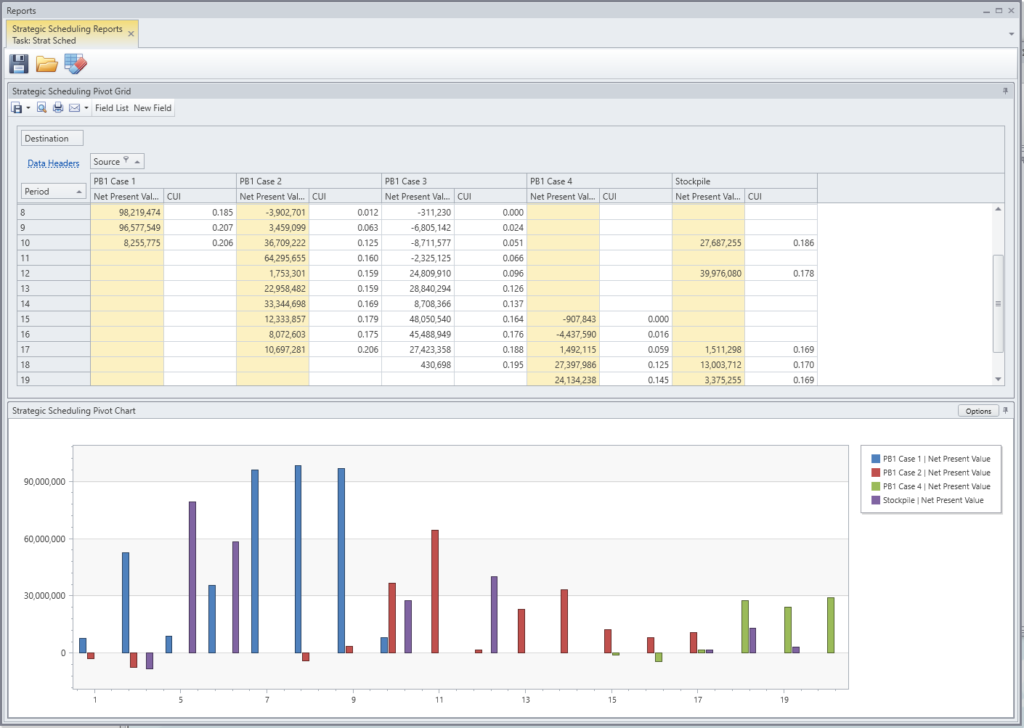Screen dimensions: 1024x728
Task: Click the pivot grid export/save icon
Action: coord(17,108)
